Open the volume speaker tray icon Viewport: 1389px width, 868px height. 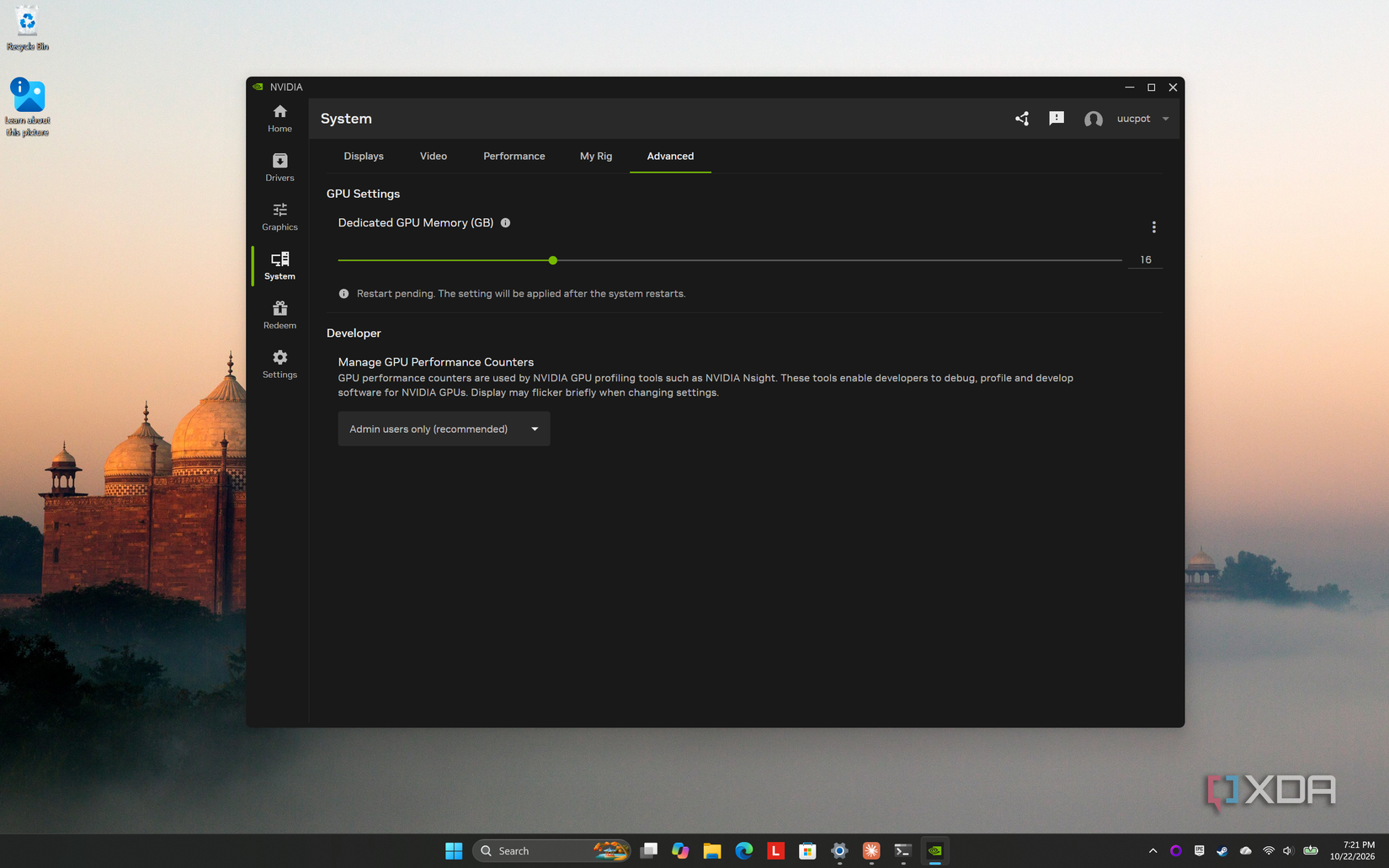point(1288,851)
